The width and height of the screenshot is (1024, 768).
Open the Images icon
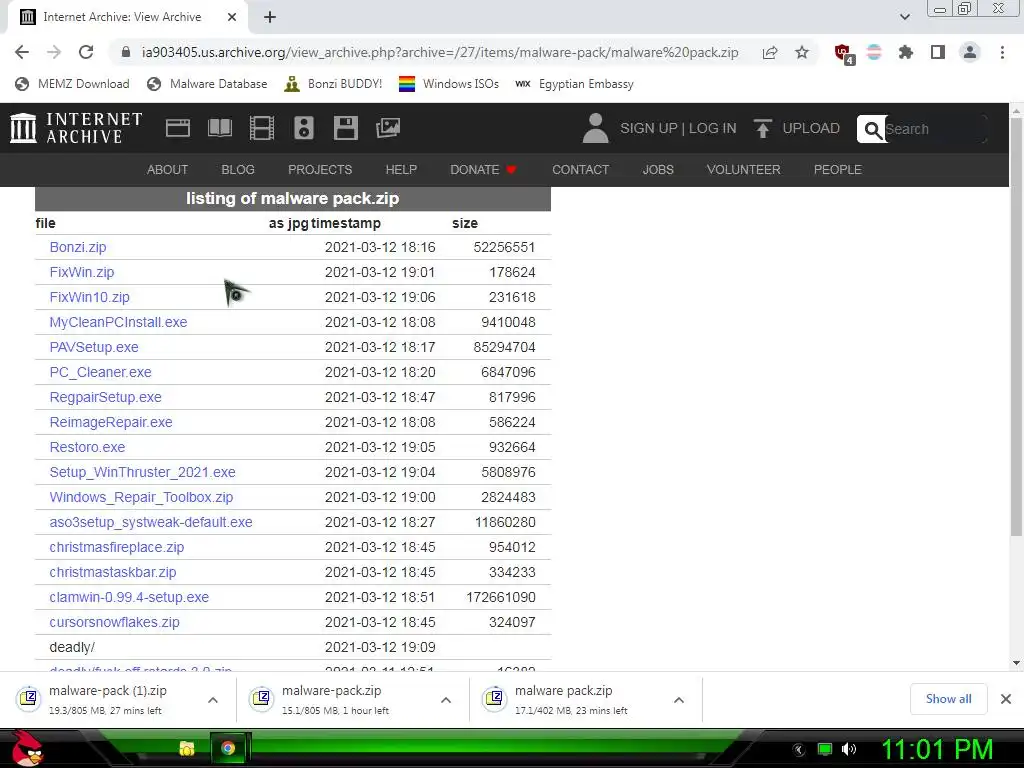click(x=388, y=127)
